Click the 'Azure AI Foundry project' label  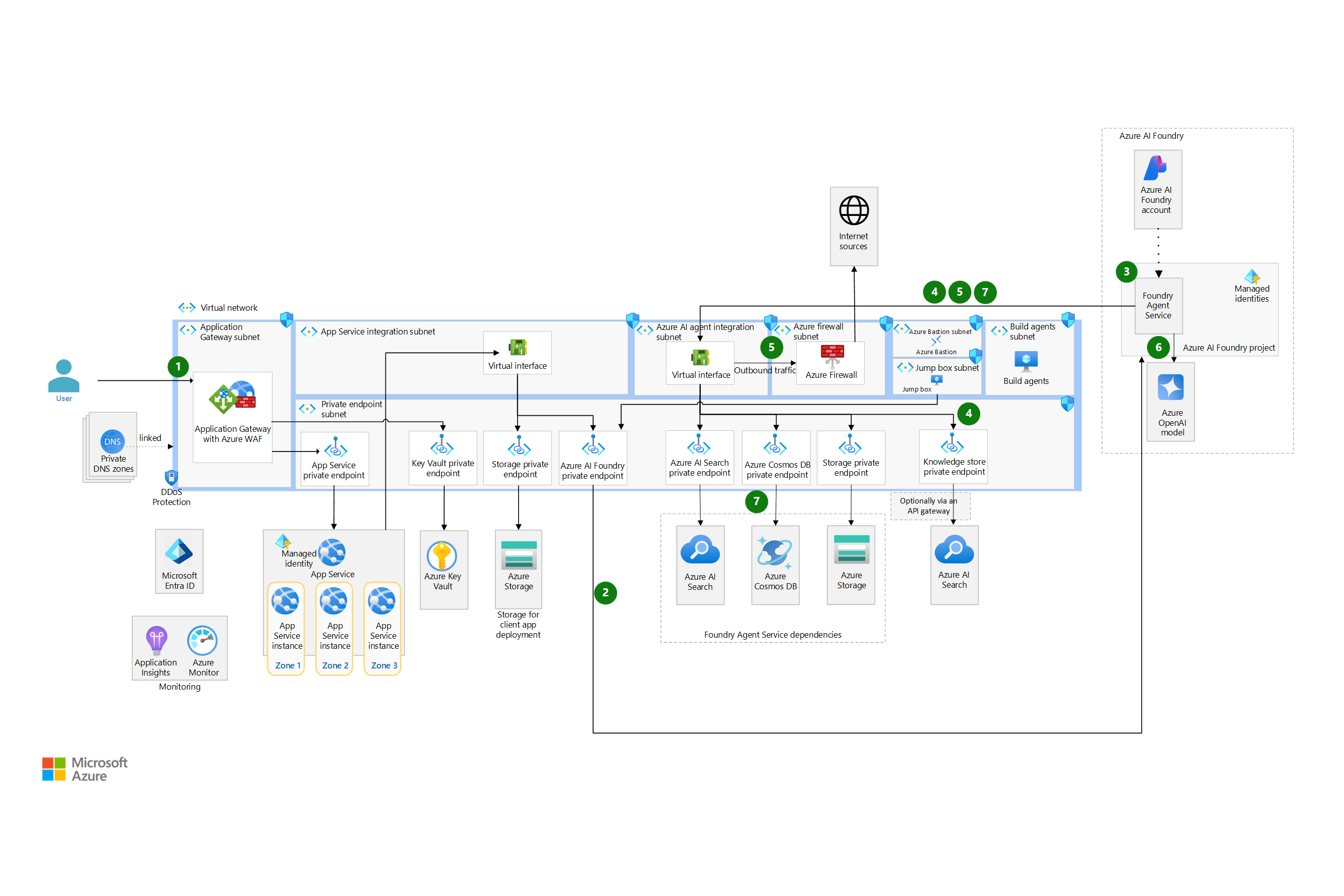pyautogui.click(x=1228, y=348)
